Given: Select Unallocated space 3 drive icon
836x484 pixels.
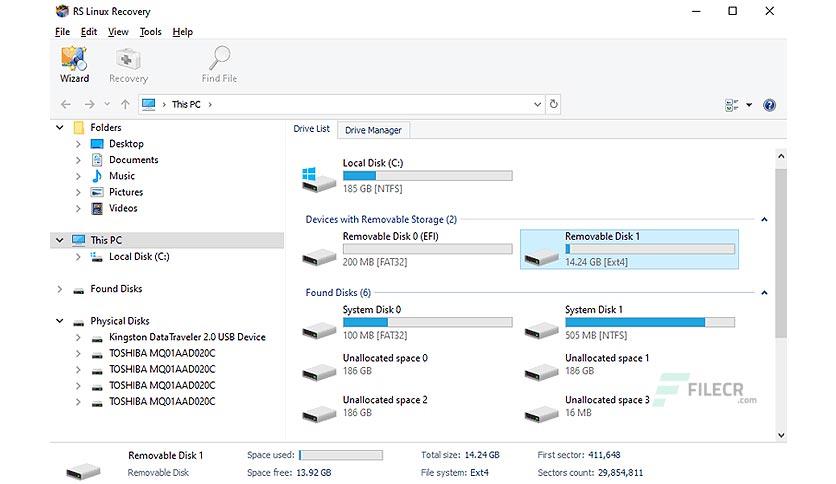Looking at the screenshot, I should [541, 414].
